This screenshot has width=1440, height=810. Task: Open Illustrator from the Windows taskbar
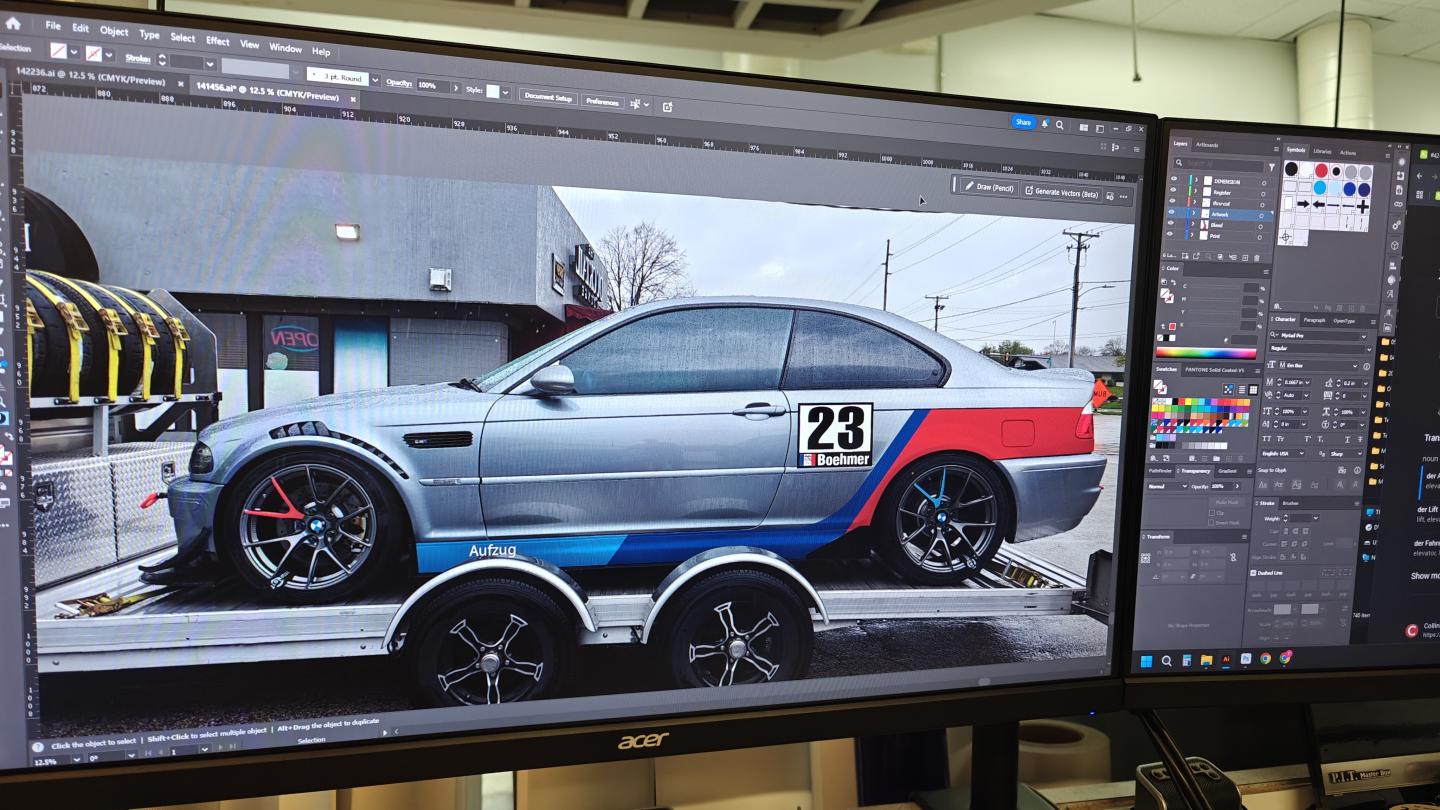1226,659
